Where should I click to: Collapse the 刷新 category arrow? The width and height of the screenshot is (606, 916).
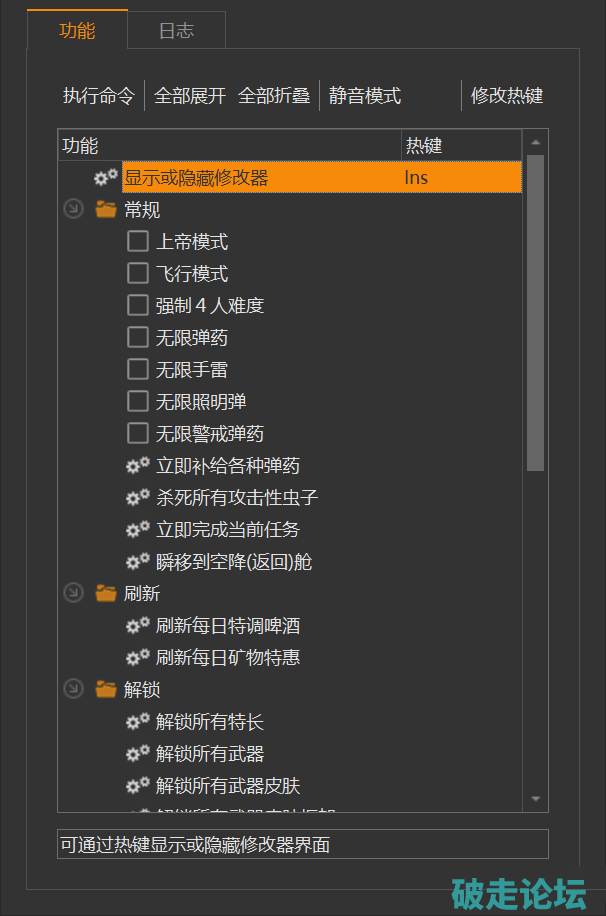[73, 594]
